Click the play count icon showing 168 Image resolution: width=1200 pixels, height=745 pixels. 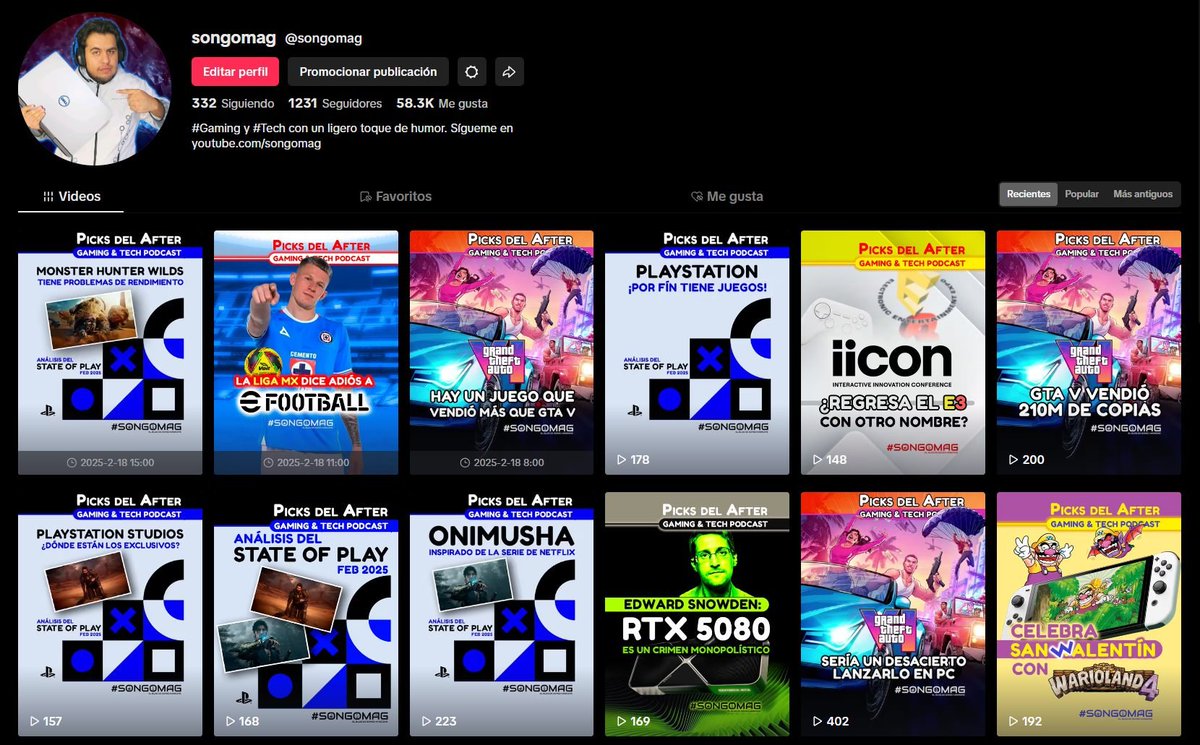(x=230, y=721)
